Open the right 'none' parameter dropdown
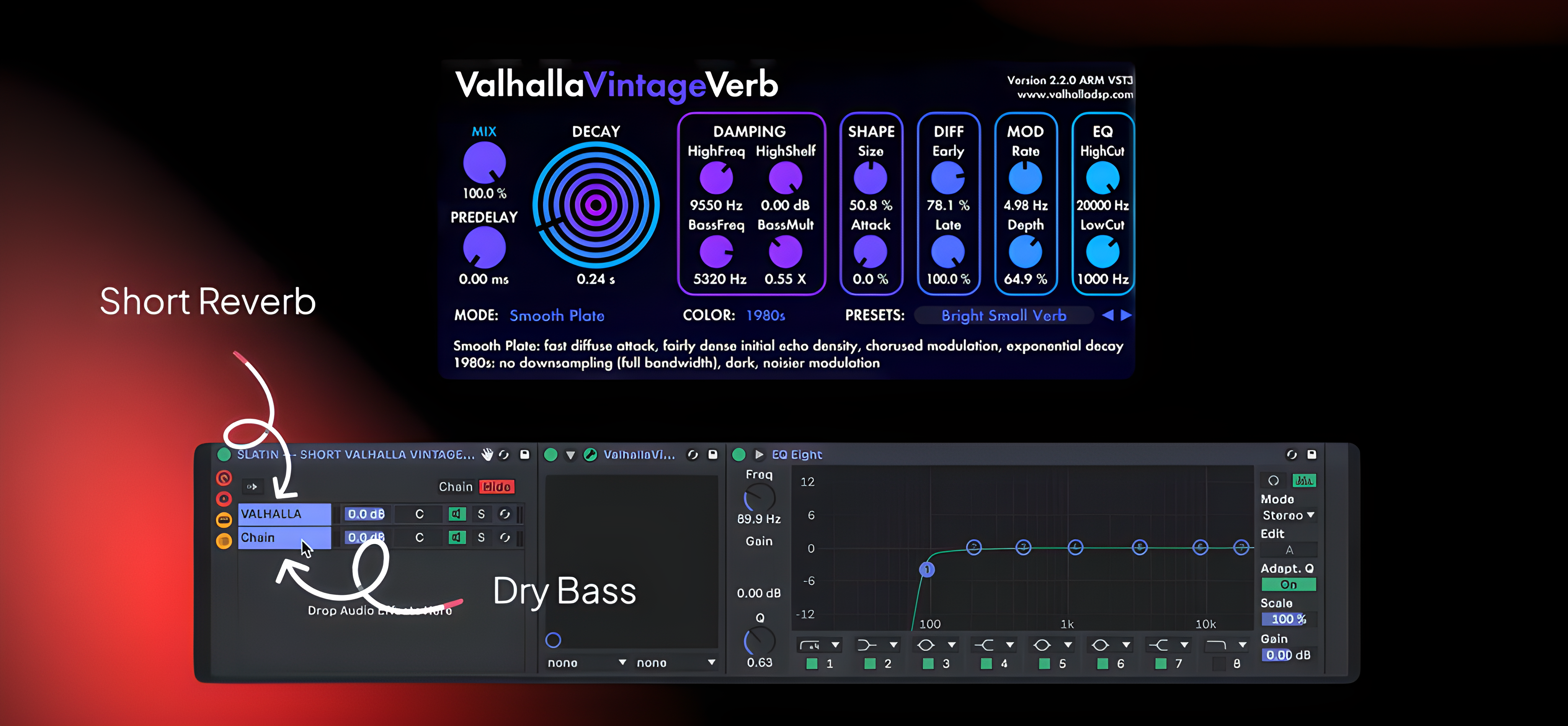 [x=676, y=663]
